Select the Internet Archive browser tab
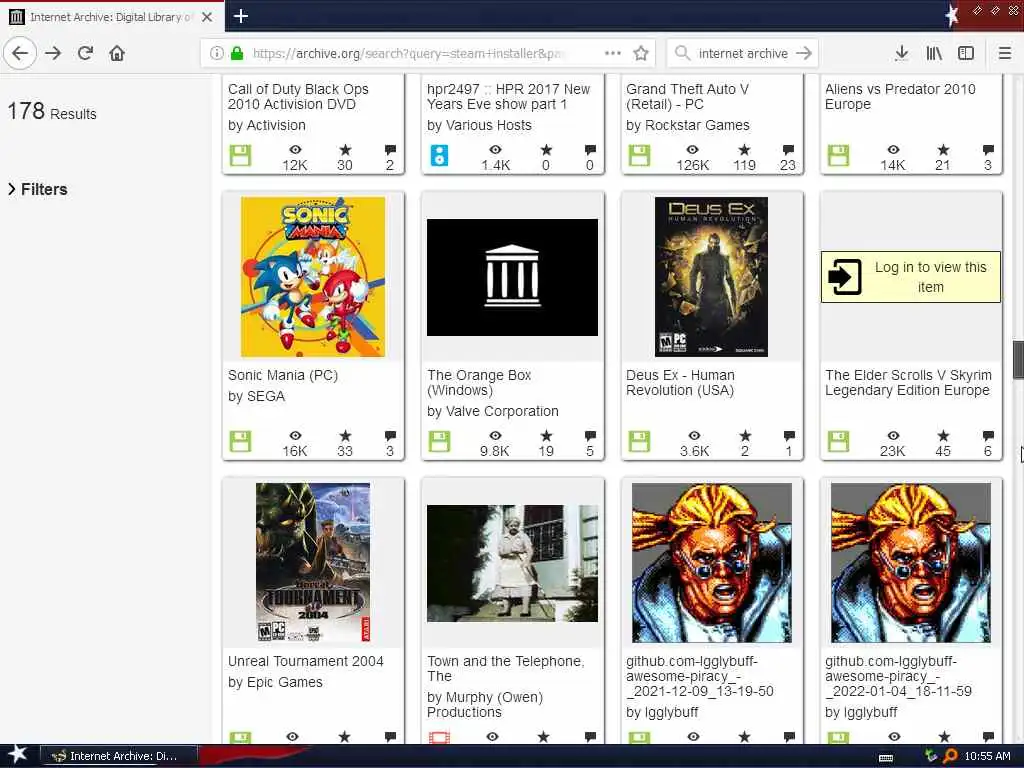 pos(112,17)
